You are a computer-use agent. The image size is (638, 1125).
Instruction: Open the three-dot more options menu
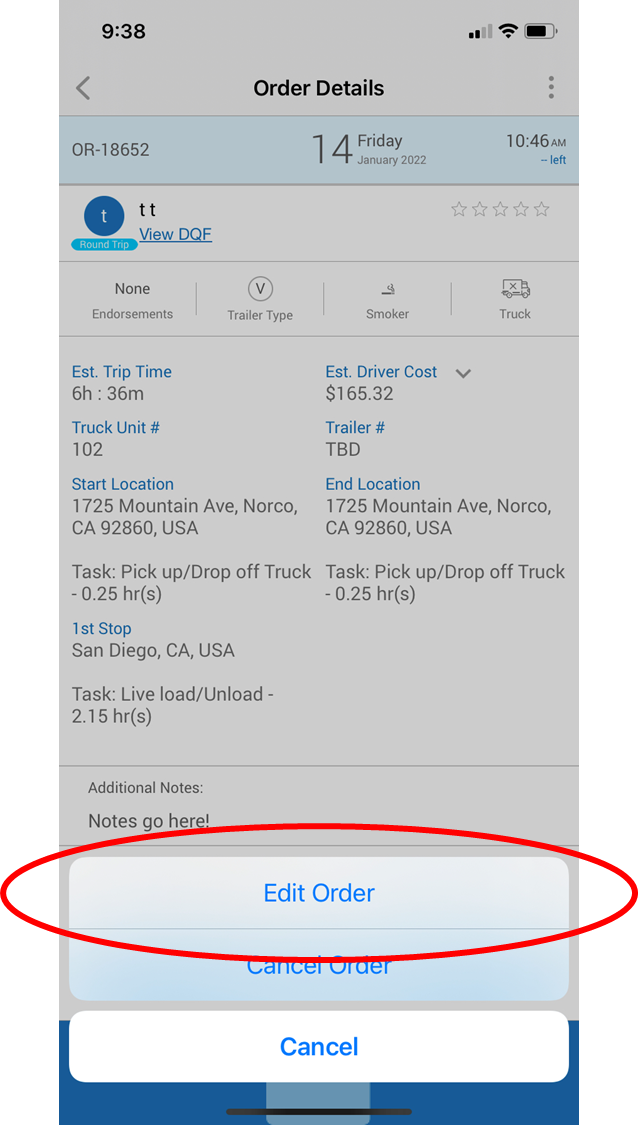click(551, 88)
